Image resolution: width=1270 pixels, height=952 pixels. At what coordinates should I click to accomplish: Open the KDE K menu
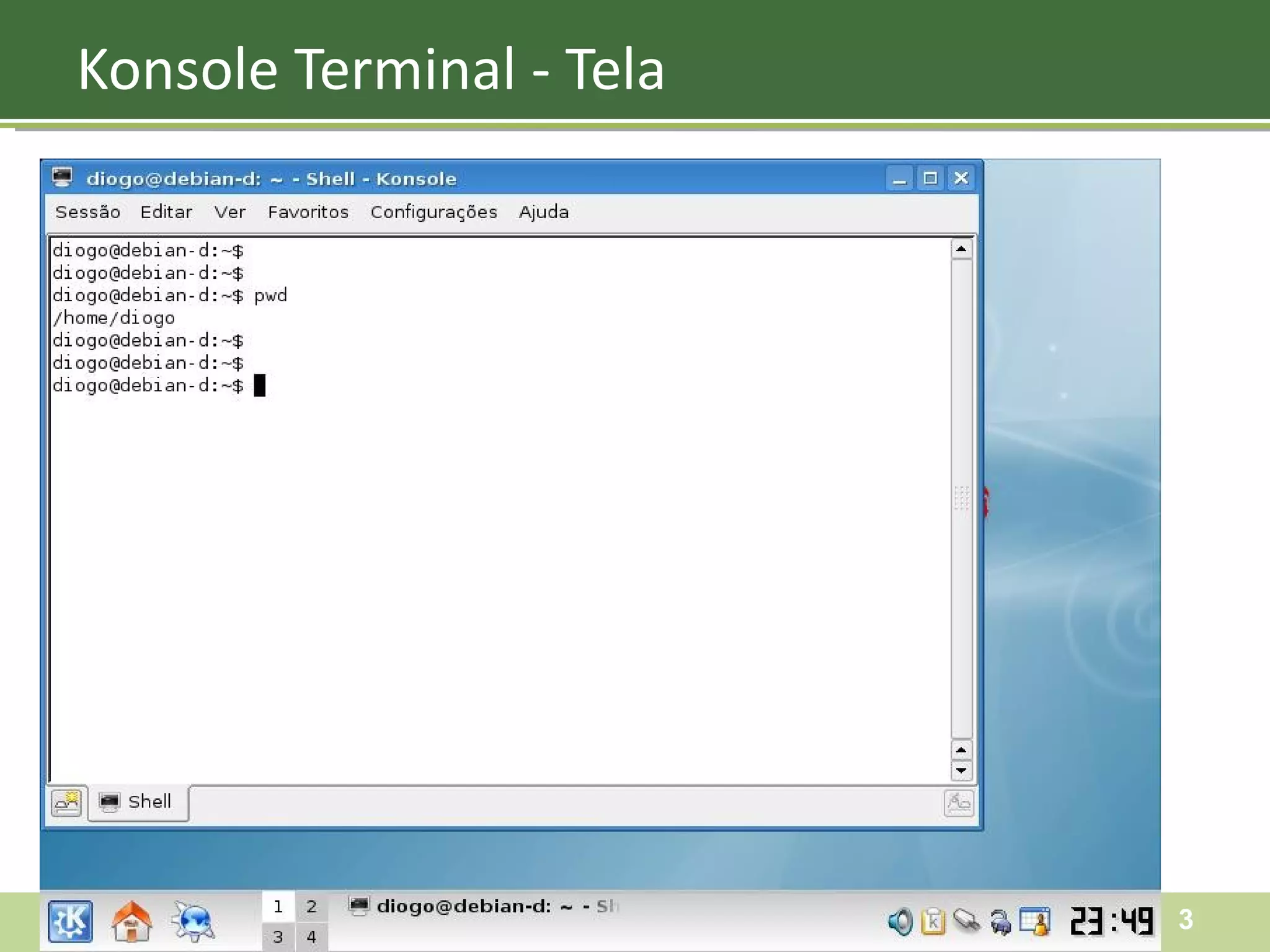tap(70, 922)
